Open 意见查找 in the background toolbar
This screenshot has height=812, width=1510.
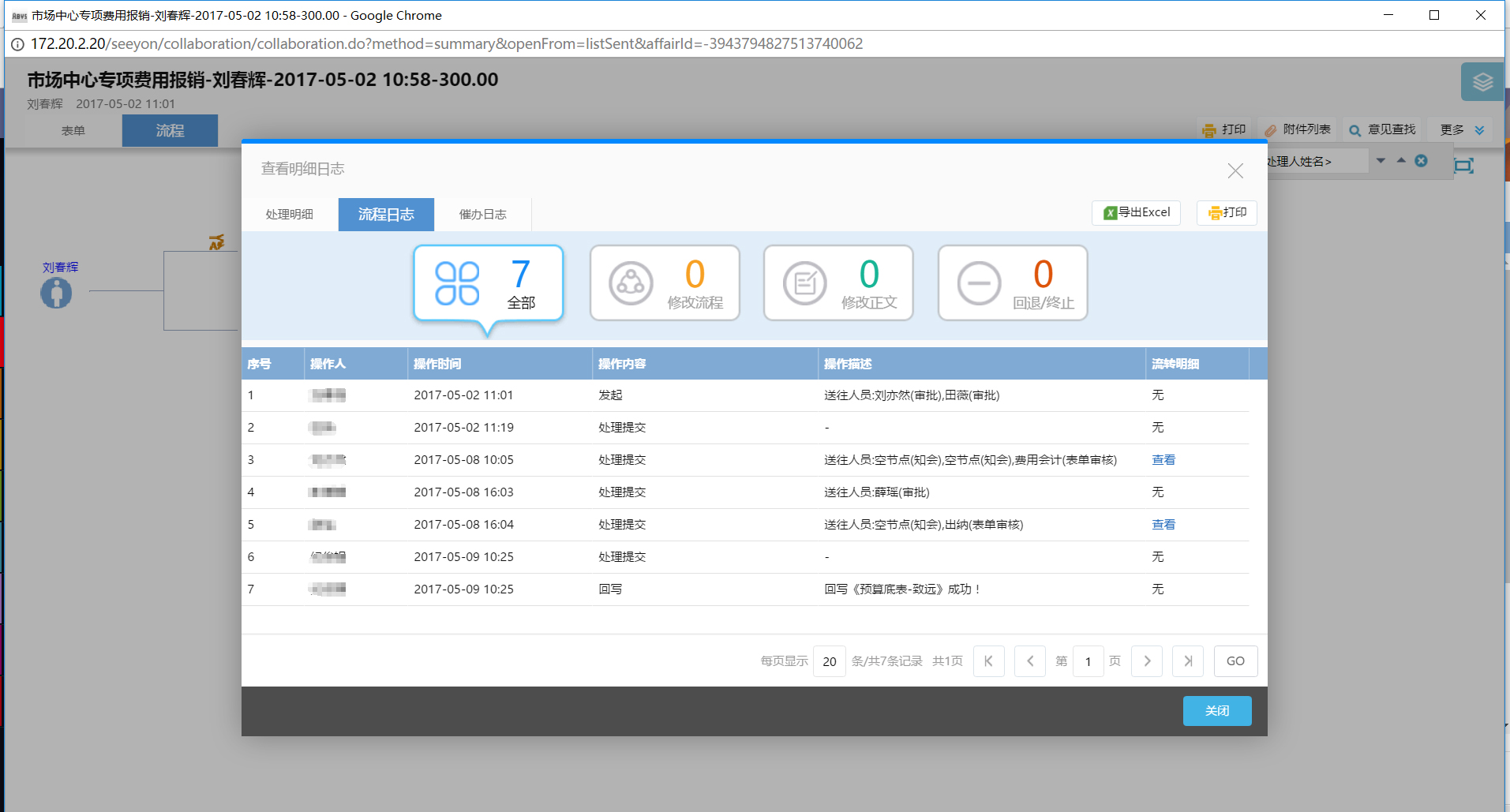pyautogui.click(x=1383, y=129)
